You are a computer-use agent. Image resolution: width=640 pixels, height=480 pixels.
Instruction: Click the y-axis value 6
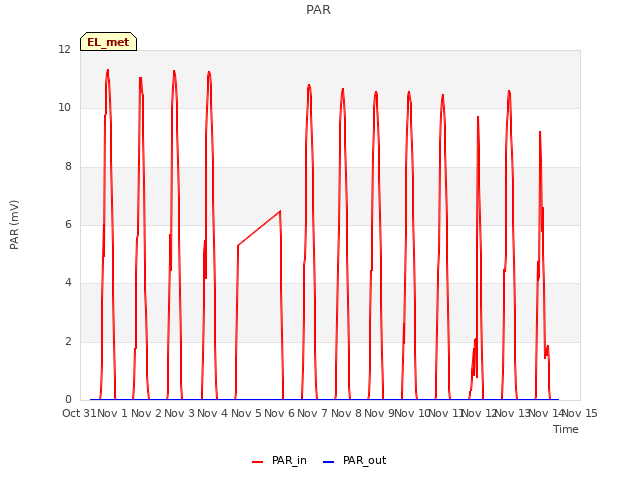coord(68,224)
